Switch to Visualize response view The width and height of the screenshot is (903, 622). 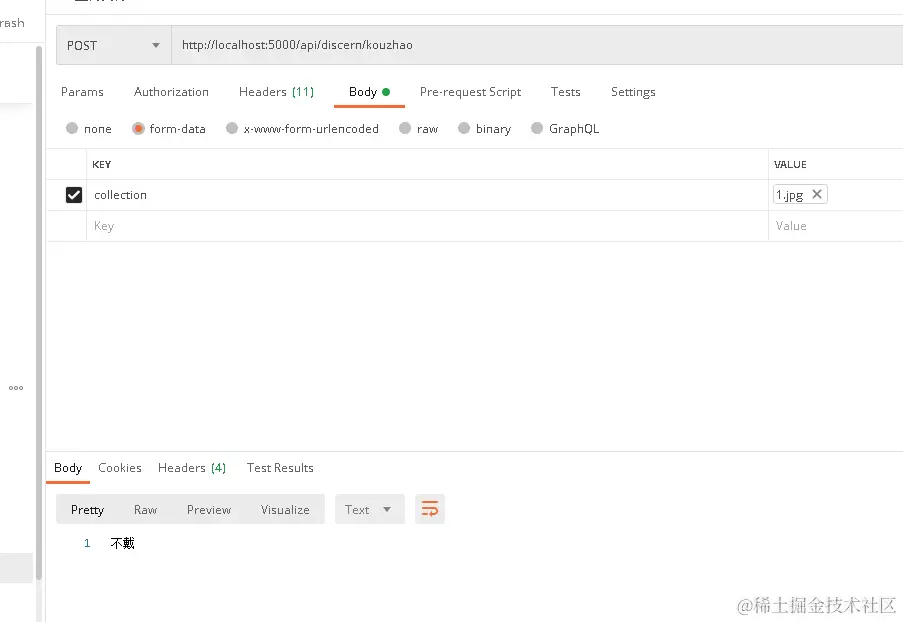[285, 510]
